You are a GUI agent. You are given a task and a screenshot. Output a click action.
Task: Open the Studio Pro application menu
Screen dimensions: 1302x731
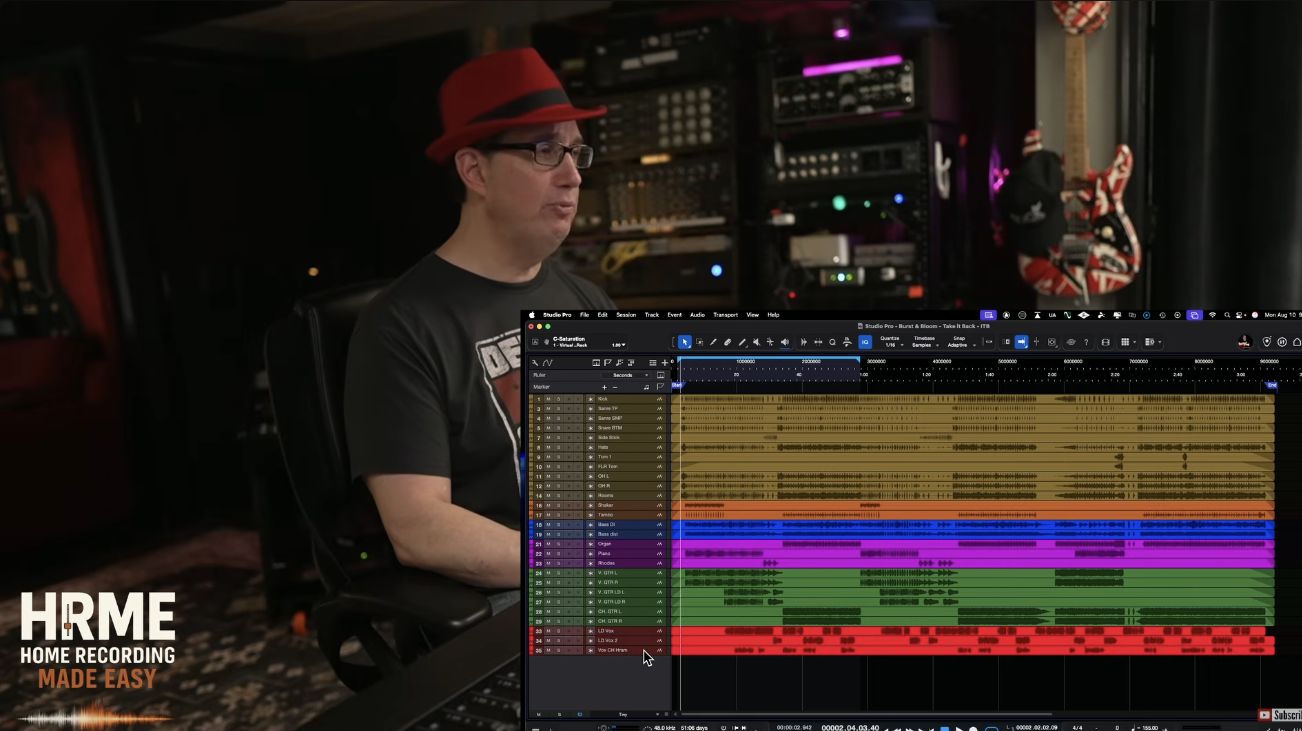[557, 315]
